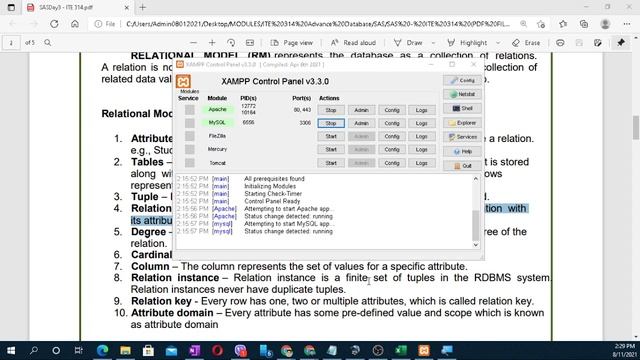Expand Highlight color options dropdown
The image size is (640, 360).
click(x=498, y=42)
